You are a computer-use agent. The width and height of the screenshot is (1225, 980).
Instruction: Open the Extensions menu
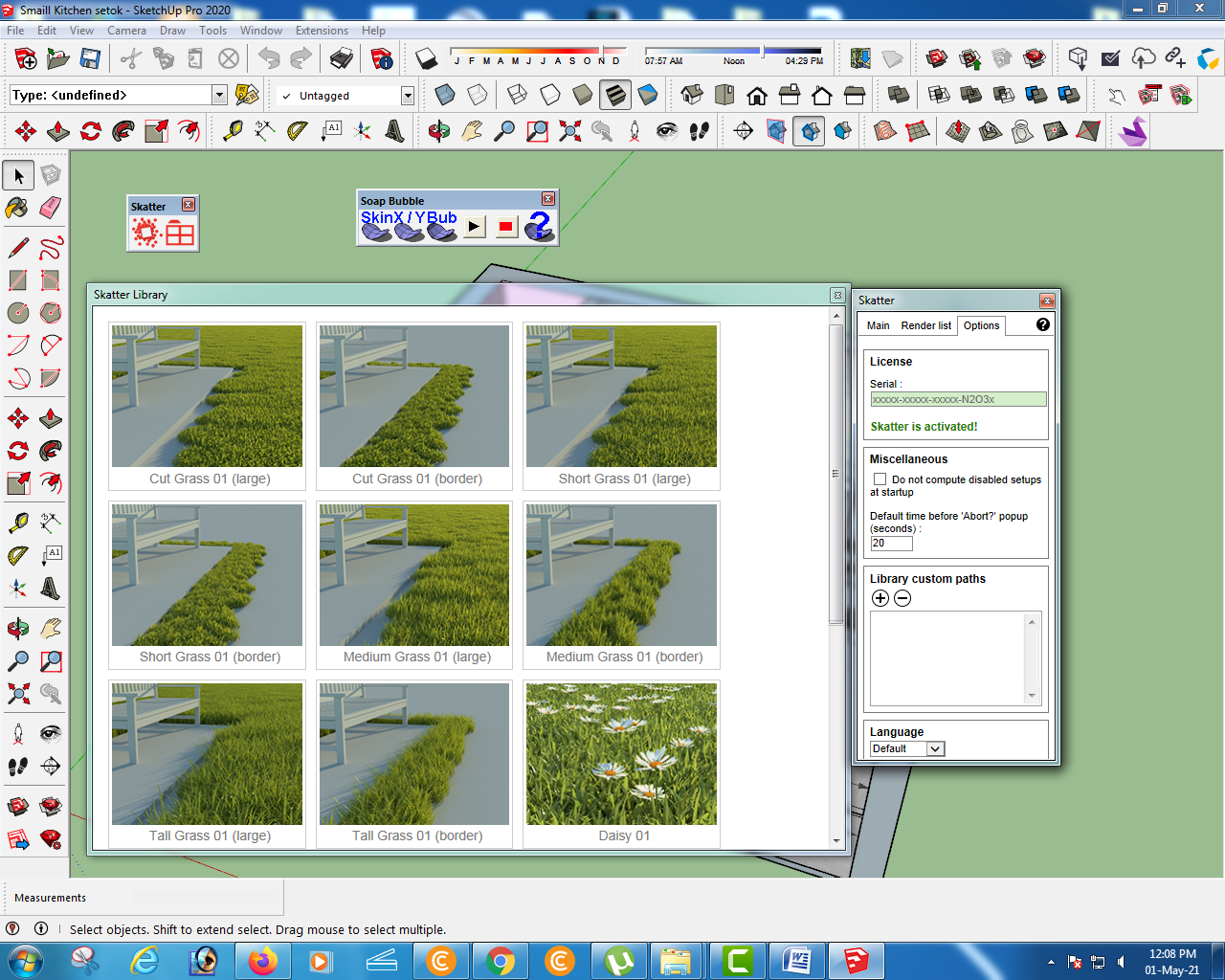click(322, 31)
